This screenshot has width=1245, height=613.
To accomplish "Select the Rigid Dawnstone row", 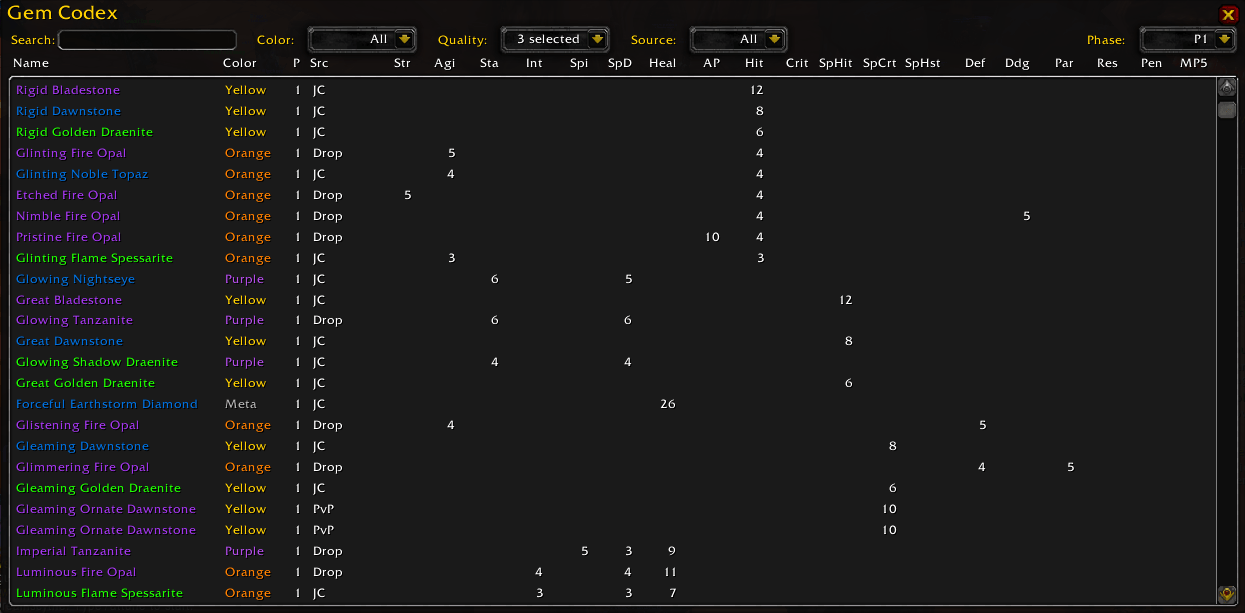I will (612, 111).
